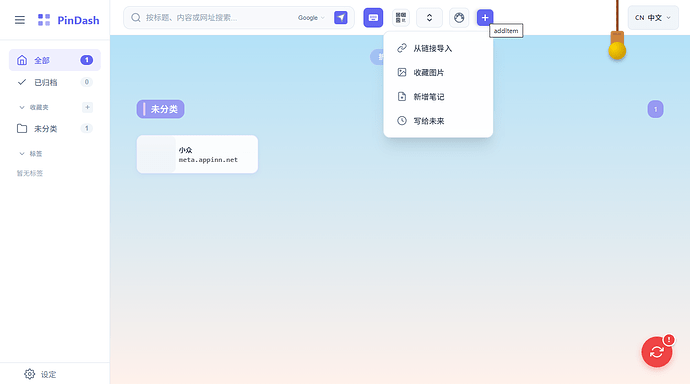Select 收藏图片 menu entry

pos(438,73)
